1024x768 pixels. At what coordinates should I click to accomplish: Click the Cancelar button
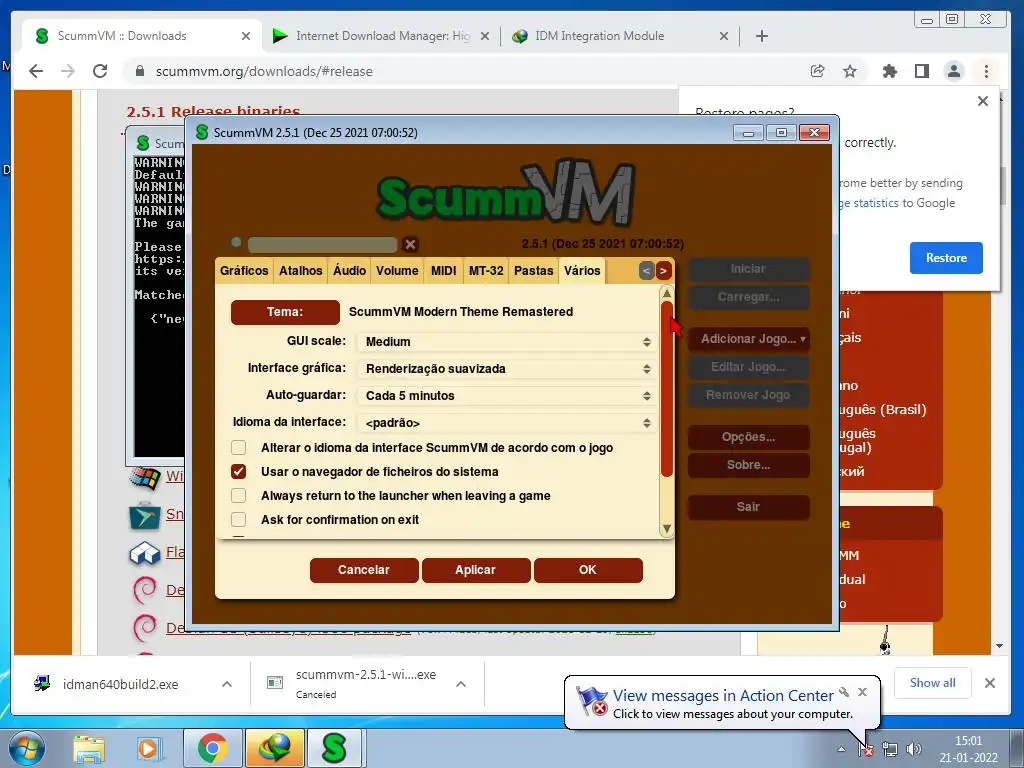tap(364, 570)
